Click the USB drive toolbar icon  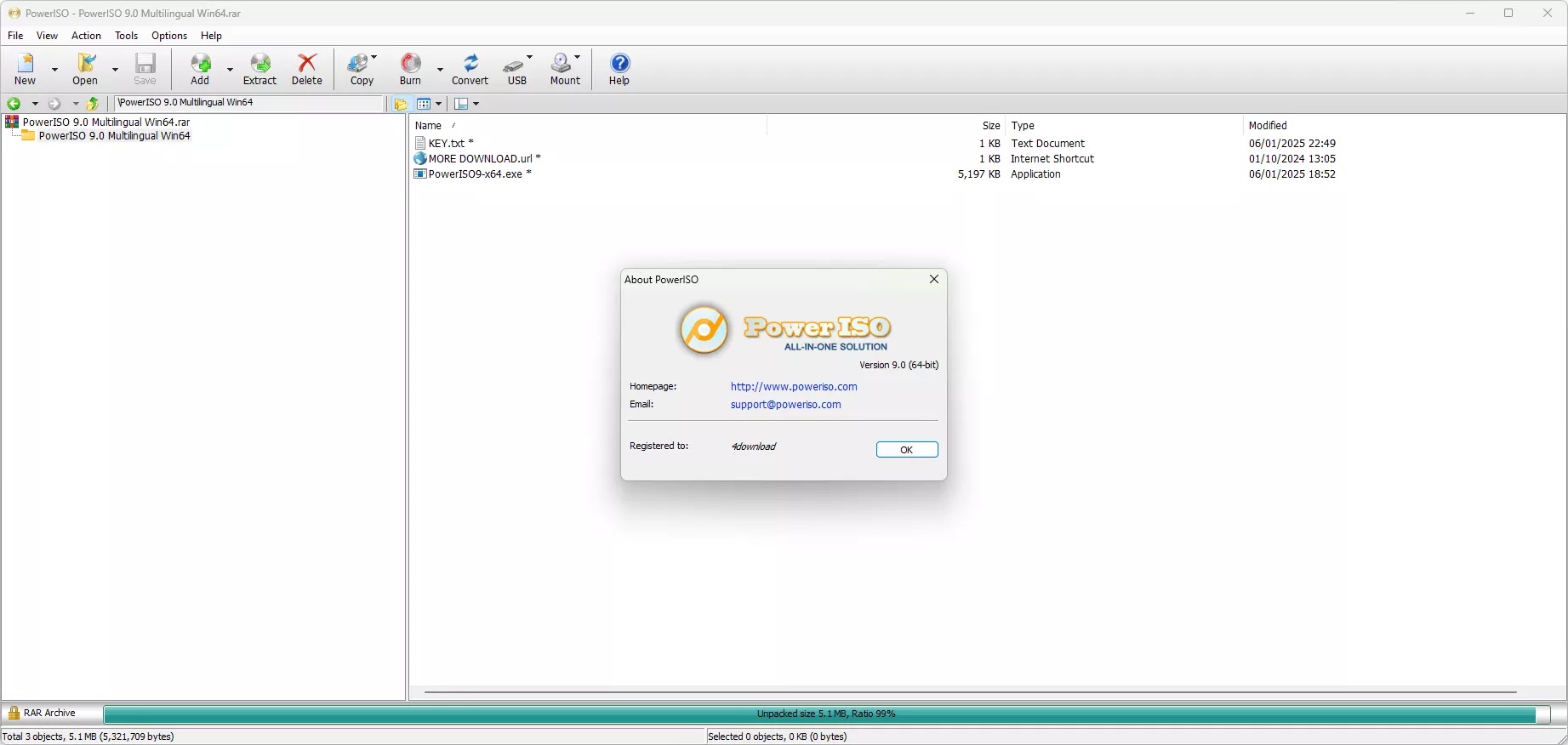514,64
